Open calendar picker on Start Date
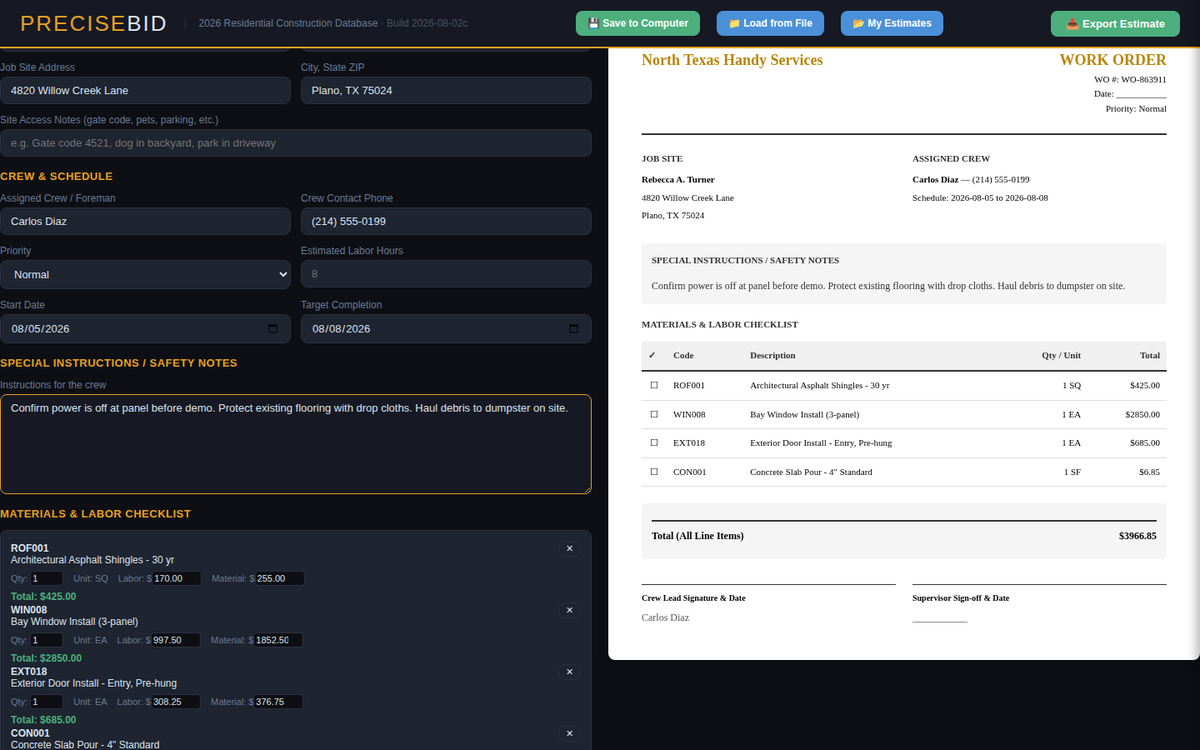 [274, 329]
